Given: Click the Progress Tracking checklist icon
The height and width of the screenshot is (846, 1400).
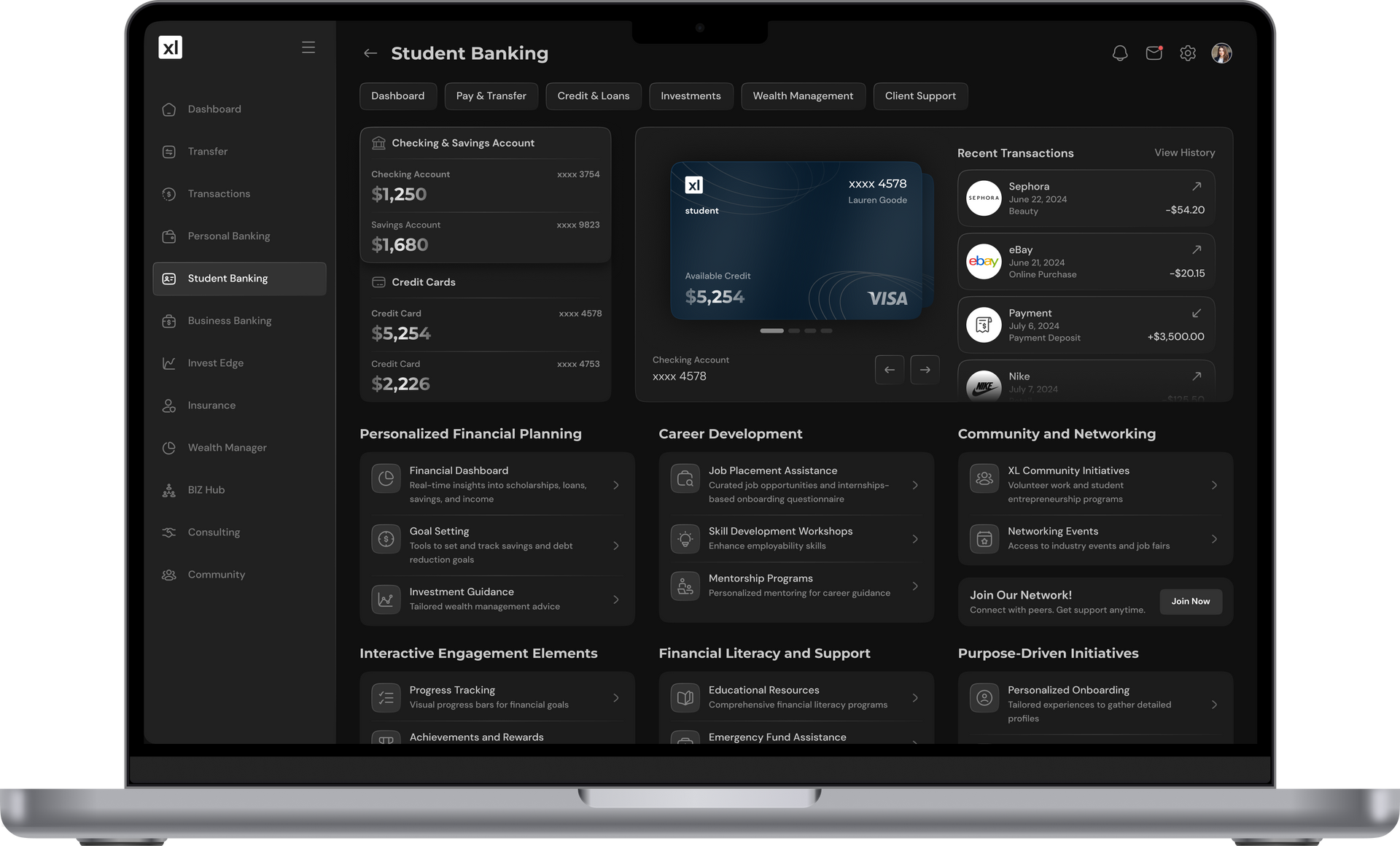Looking at the screenshot, I should pyautogui.click(x=386, y=698).
